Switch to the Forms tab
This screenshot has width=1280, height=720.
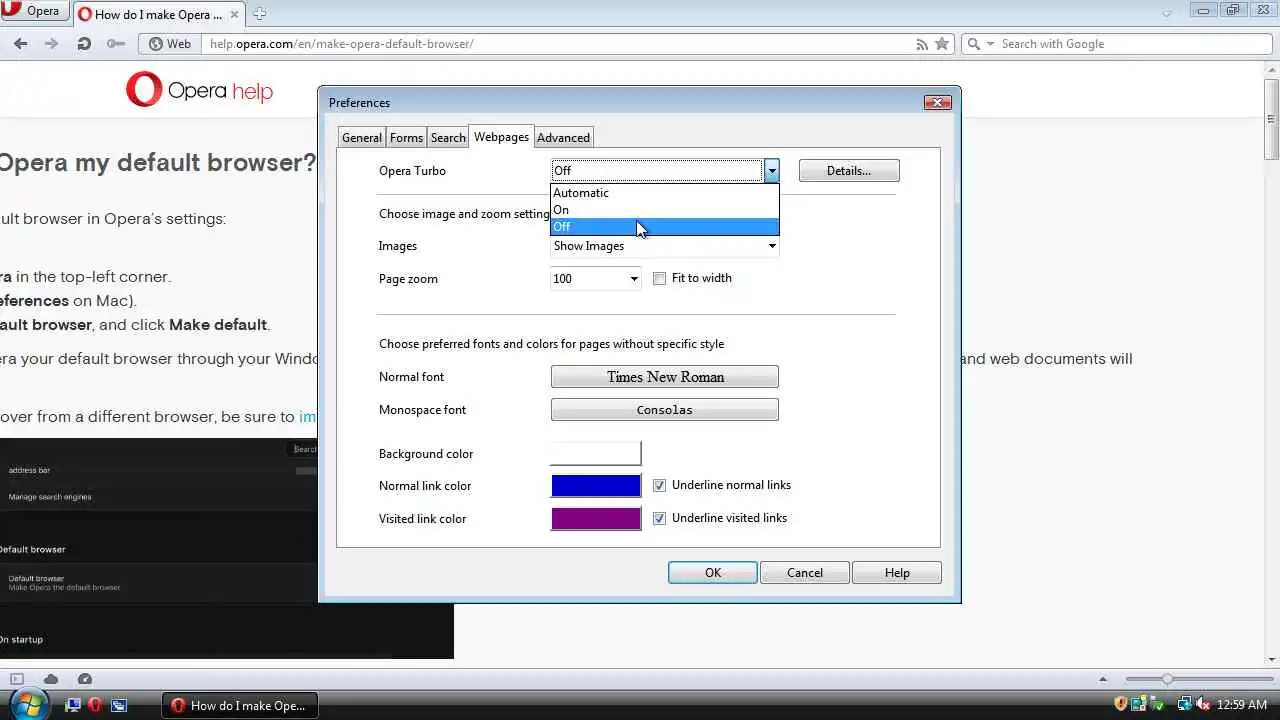click(406, 138)
